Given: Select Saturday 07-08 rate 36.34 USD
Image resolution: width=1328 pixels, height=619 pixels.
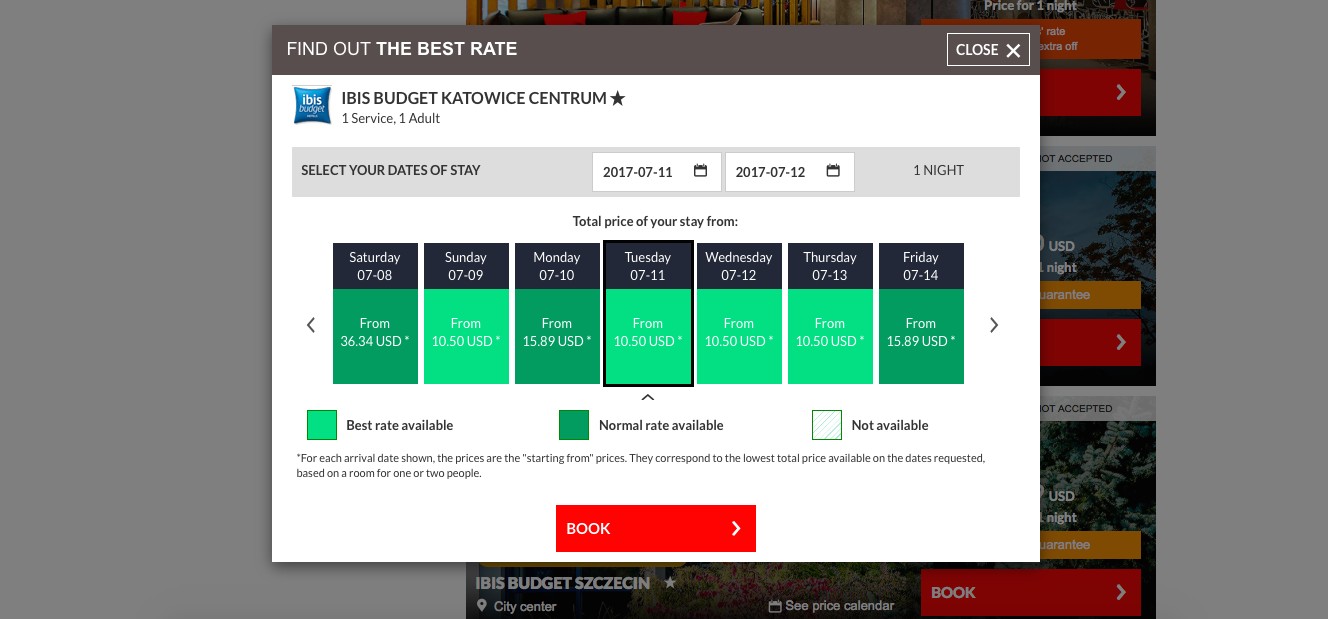Looking at the screenshot, I should point(375,314).
